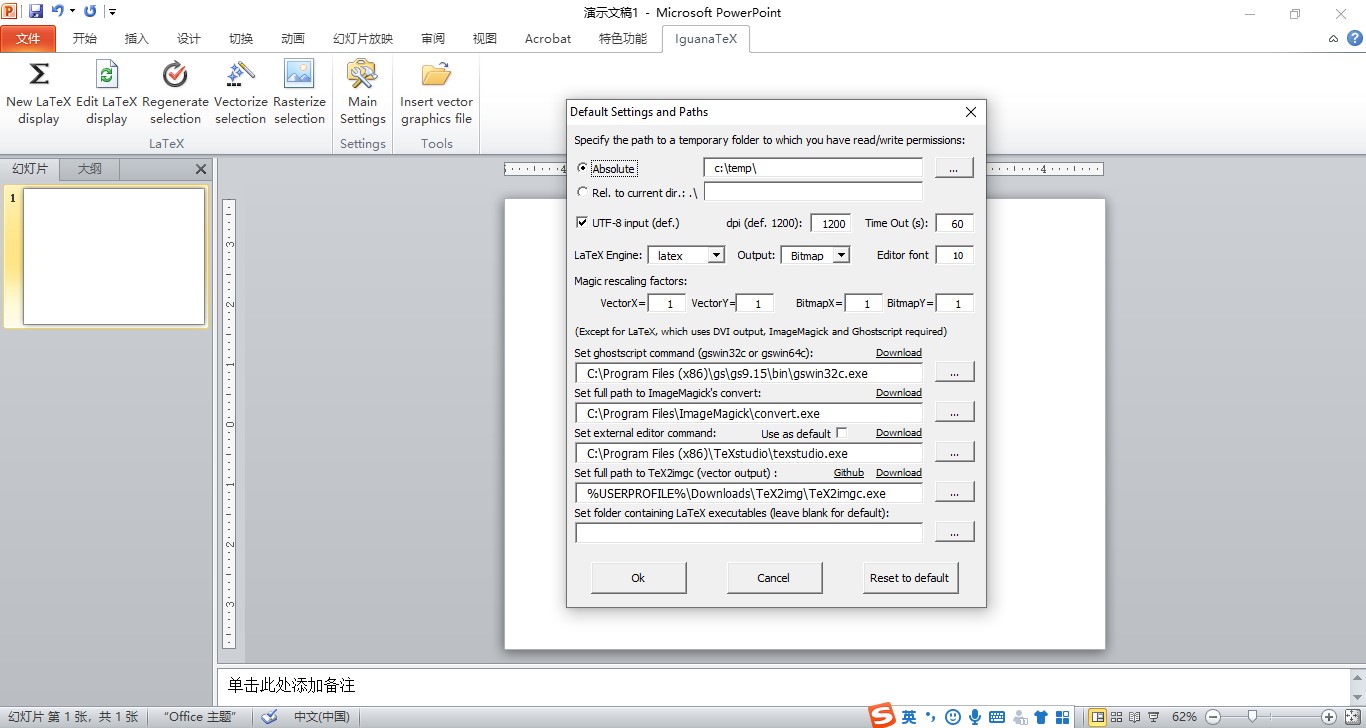
Task: Open the Output format dropdown
Action: (840, 255)
